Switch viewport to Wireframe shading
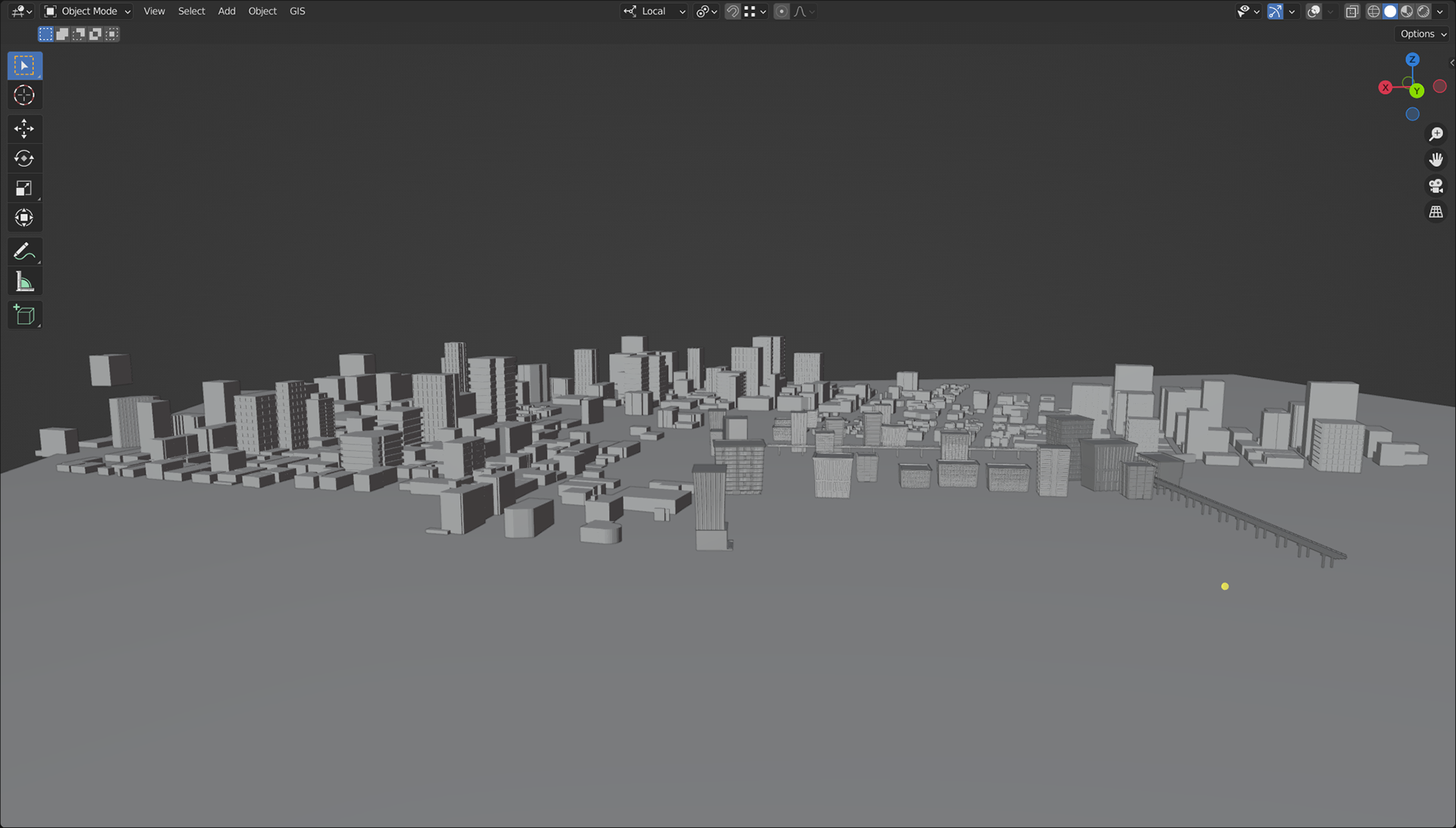The height and width of the screenshot is (828, 1456). coord(1373,11)
